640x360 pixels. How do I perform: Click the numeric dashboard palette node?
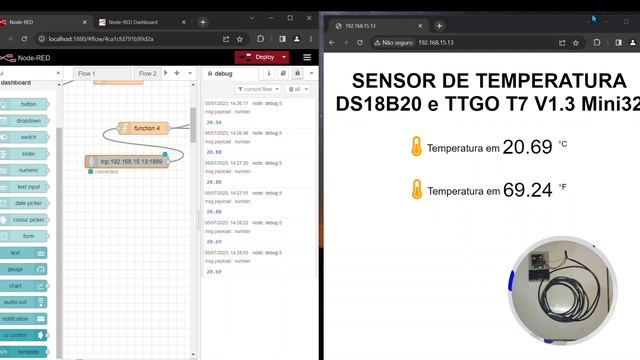pos(24,170)
